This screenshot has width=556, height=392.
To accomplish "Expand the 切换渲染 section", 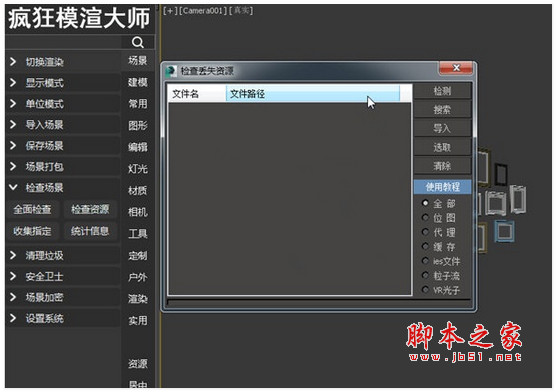I will tap(63, 62).
